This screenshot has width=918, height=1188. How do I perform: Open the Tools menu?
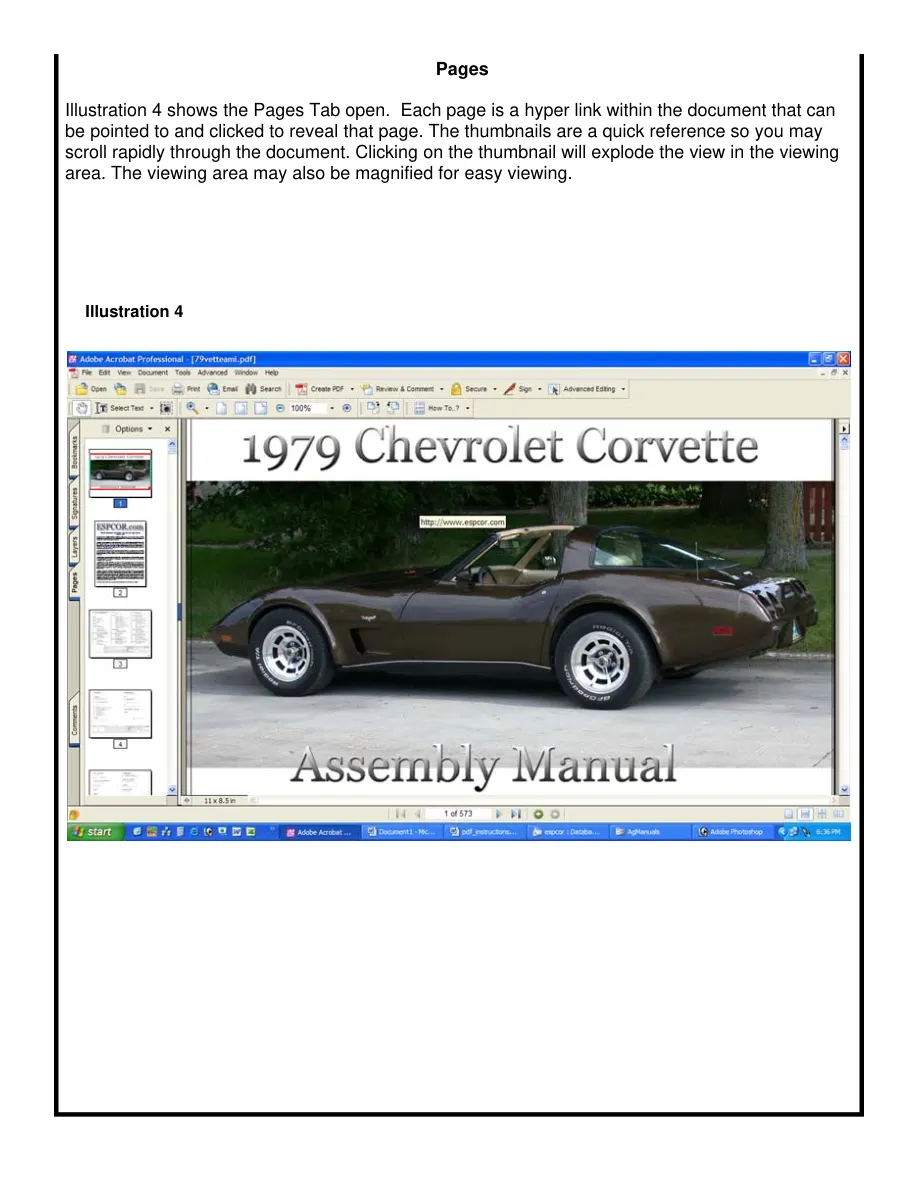(183, 373)
